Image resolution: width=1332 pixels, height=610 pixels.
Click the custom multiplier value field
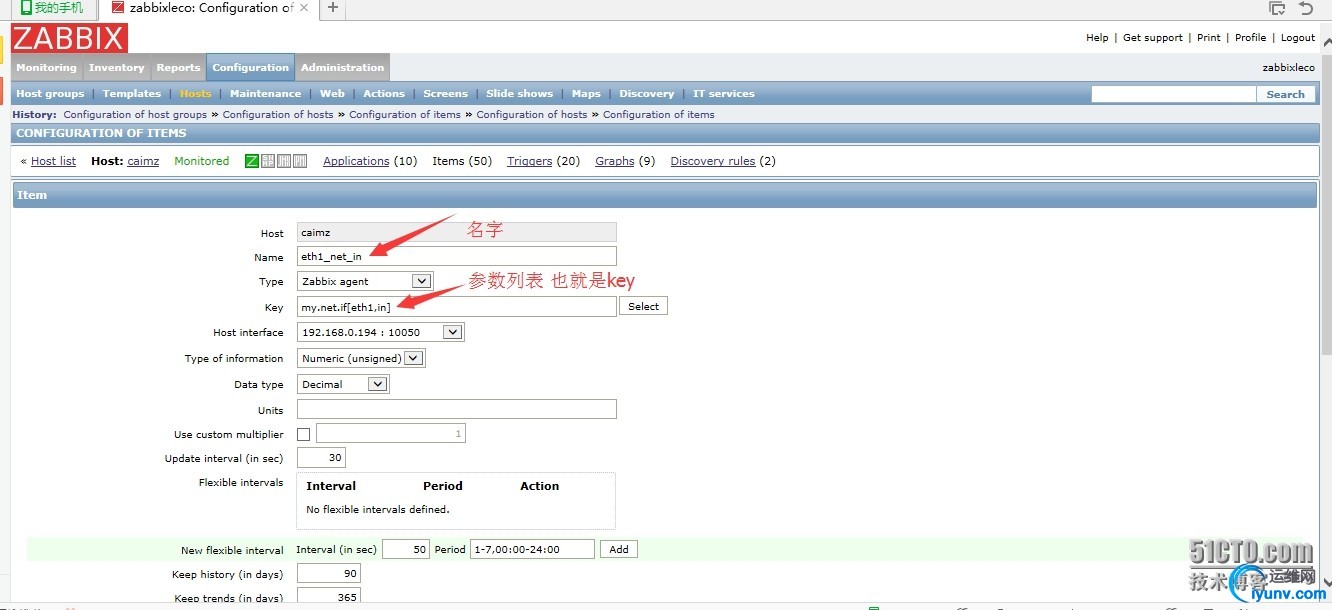click(391, 434)
